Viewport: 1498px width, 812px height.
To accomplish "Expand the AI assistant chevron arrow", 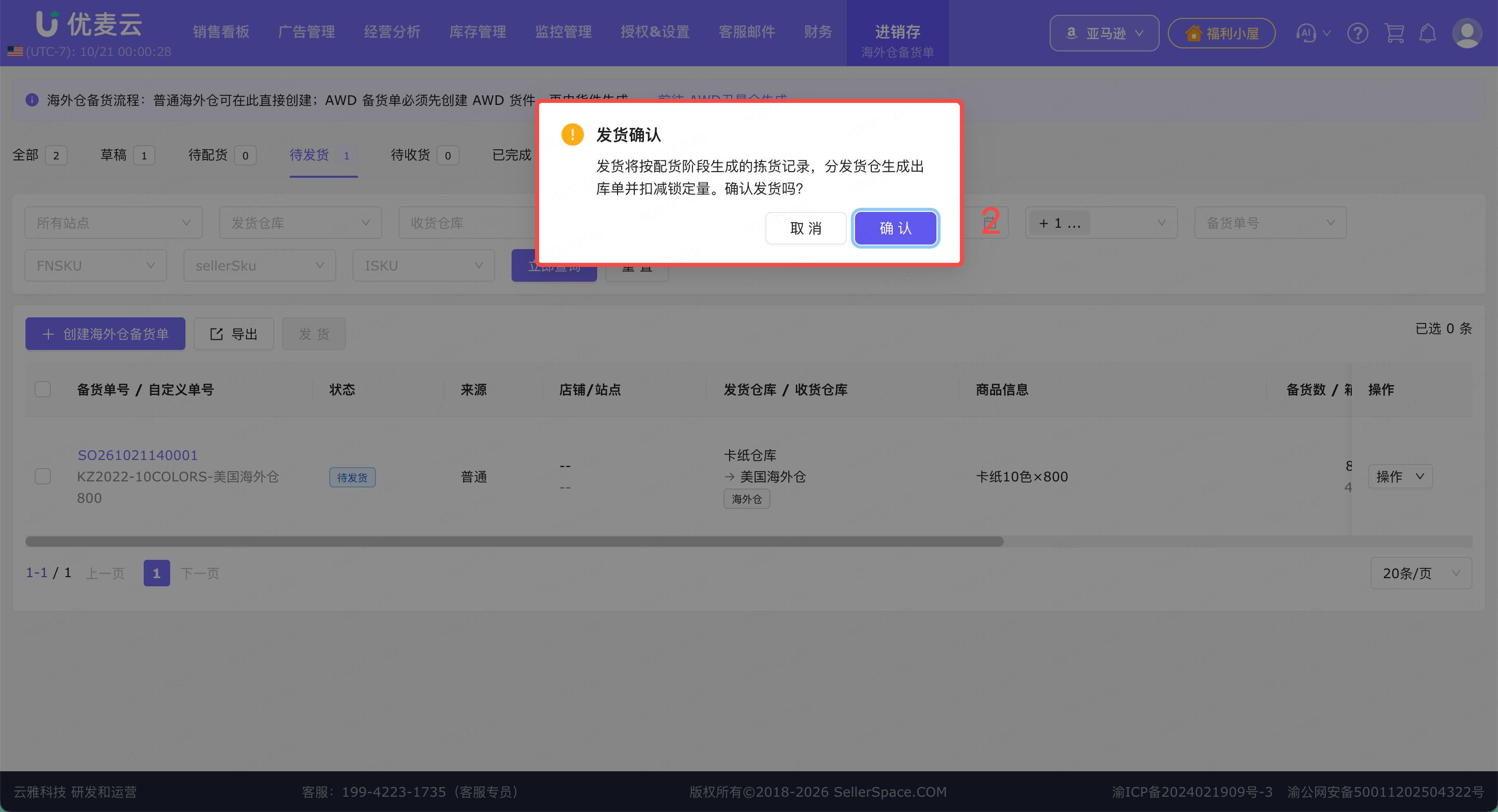I will click(1326, 33).
